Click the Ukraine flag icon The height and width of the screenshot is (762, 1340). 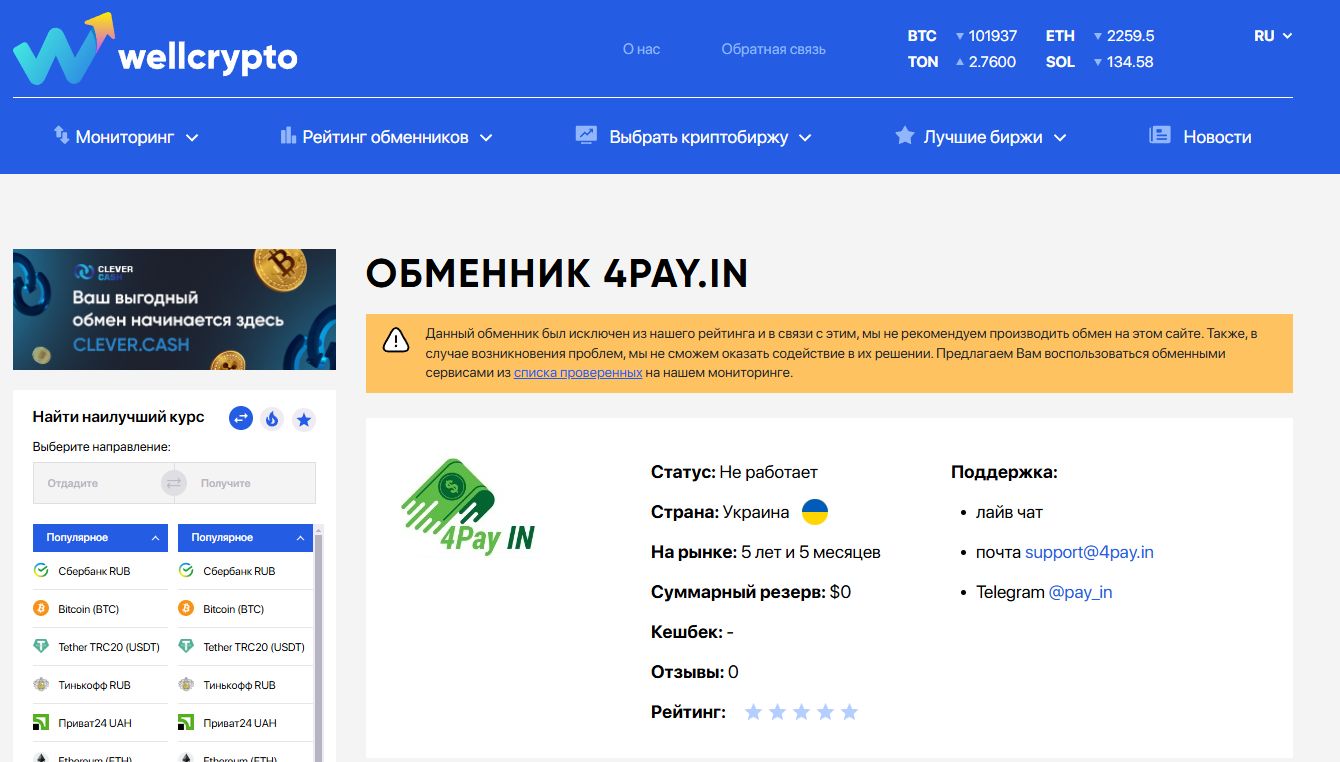pos(815,512)
